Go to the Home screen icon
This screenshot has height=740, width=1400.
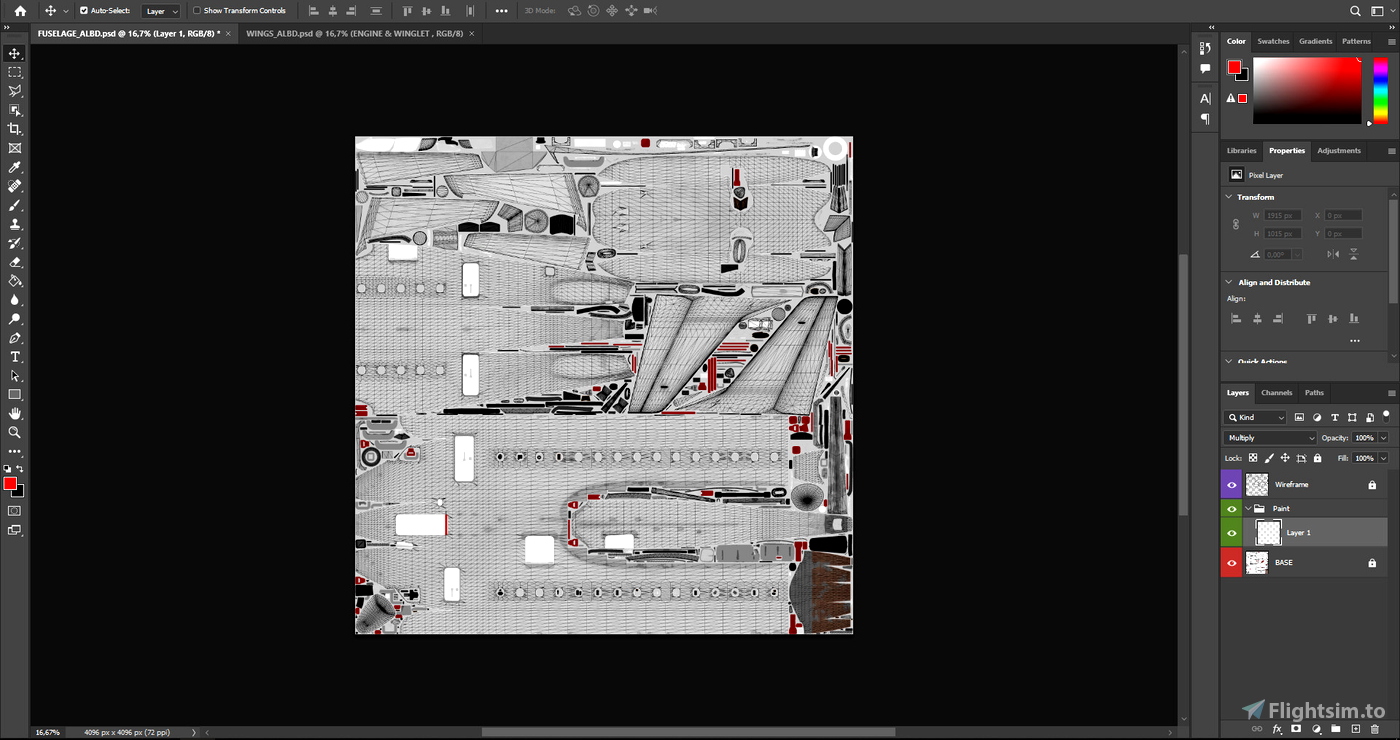click(20, 11)
